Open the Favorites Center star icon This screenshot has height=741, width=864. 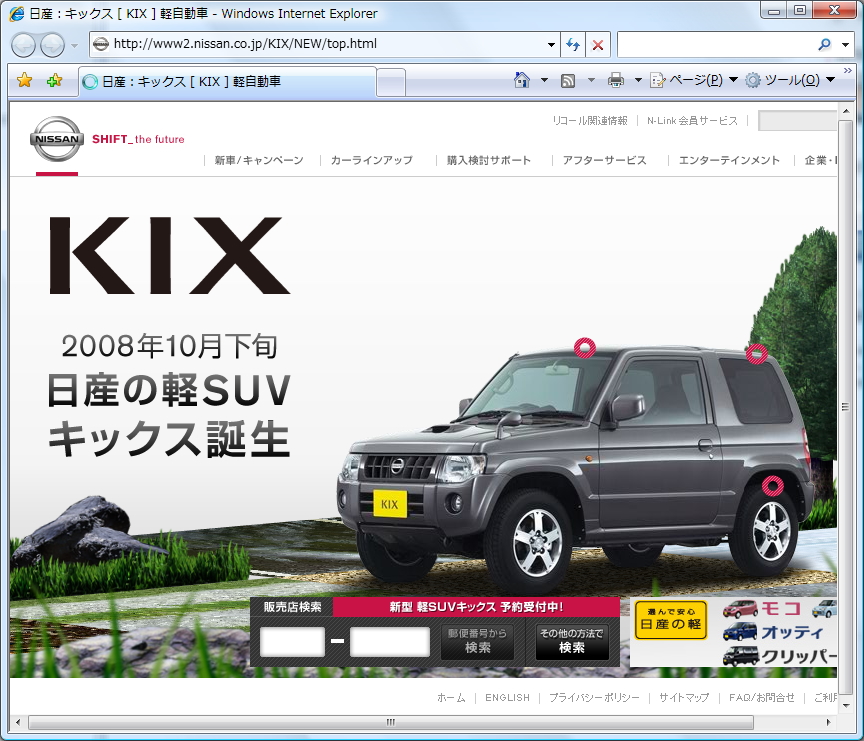[24, 81]
